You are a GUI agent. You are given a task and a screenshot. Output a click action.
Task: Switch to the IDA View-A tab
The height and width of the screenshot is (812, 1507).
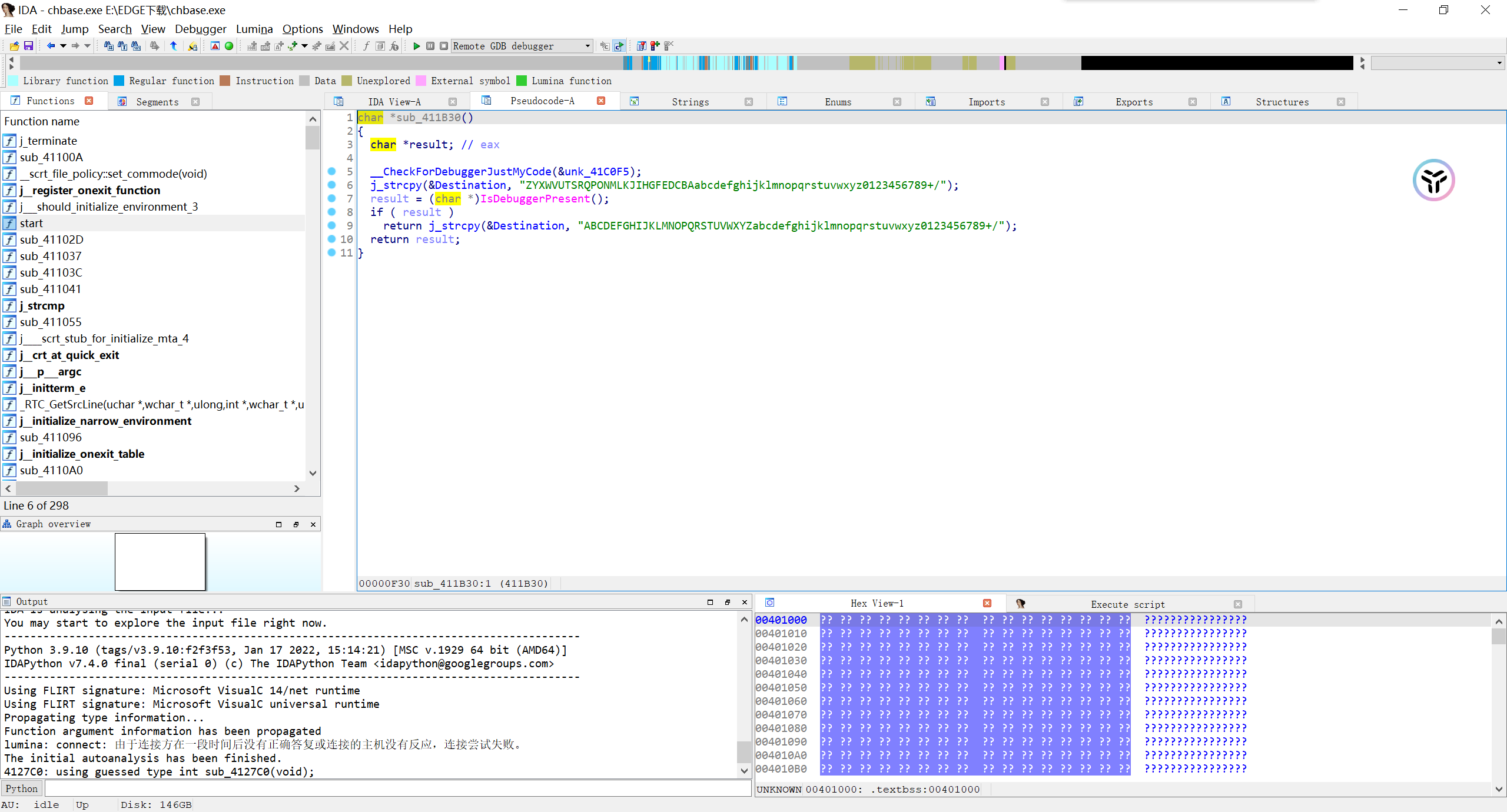394,102
